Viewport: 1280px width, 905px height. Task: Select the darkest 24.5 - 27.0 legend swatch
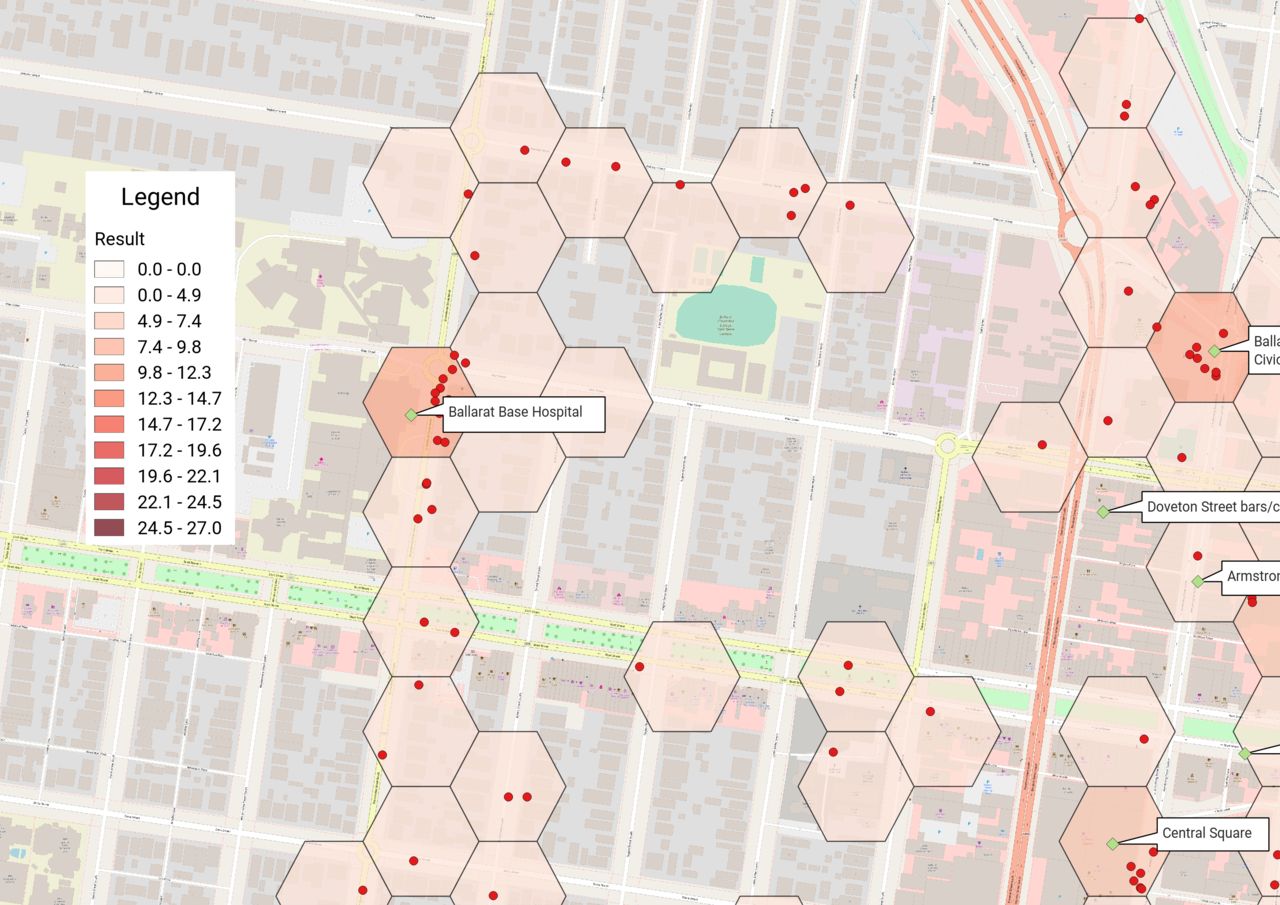(x=109, y=528)
